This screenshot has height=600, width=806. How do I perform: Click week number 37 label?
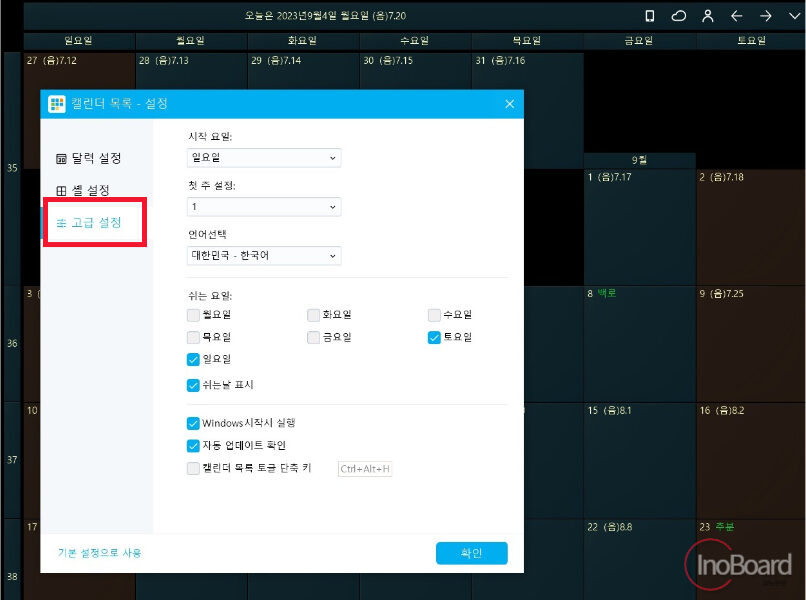click(12, 460)
